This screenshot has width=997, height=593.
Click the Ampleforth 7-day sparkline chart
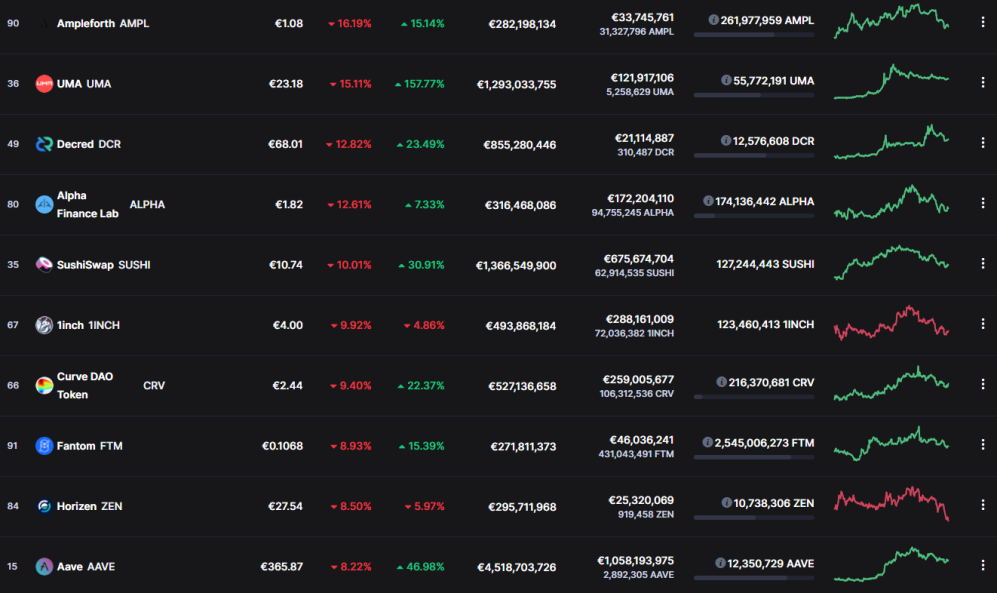[891, 21]
